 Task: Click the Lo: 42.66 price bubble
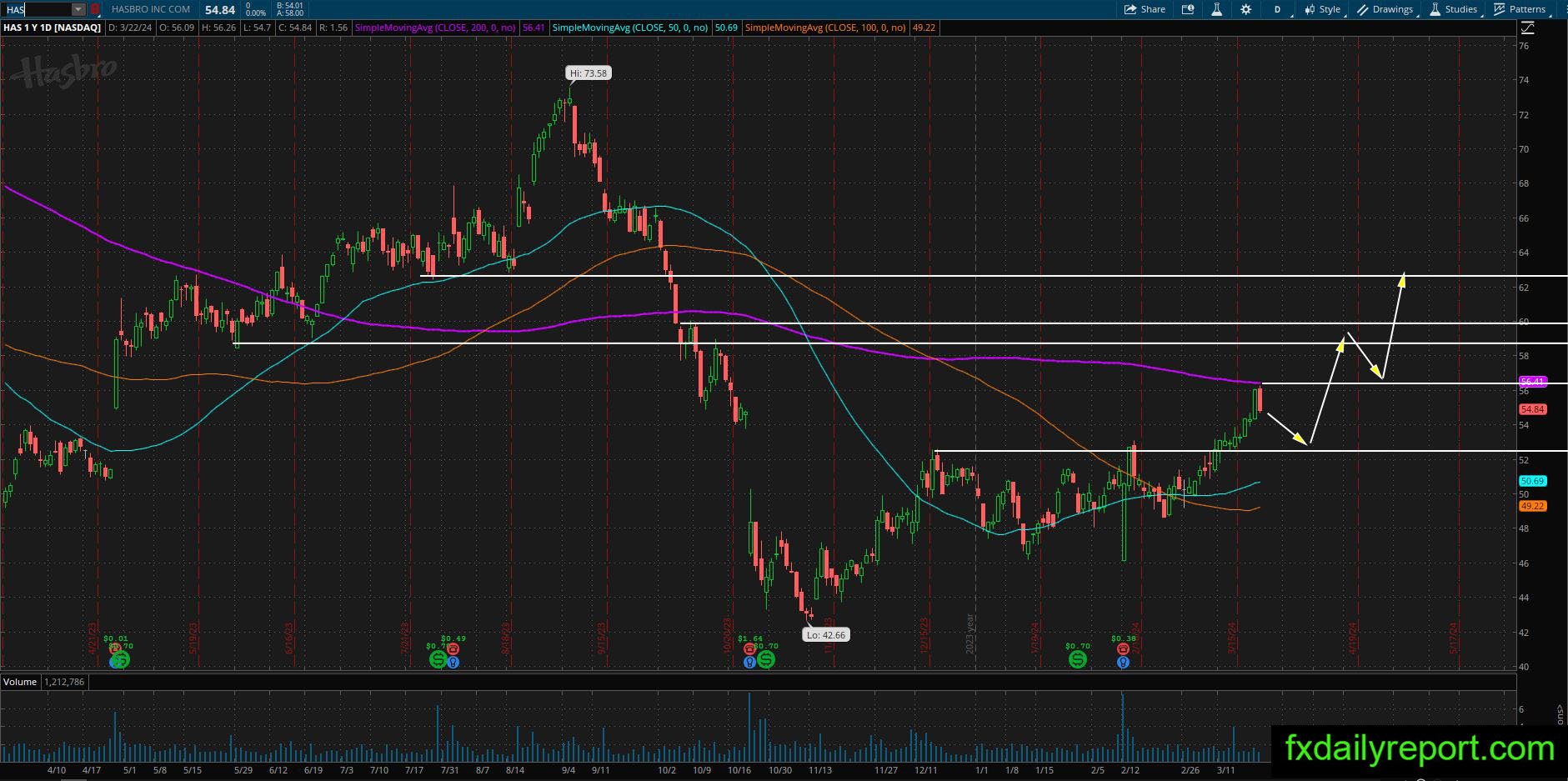825,634
